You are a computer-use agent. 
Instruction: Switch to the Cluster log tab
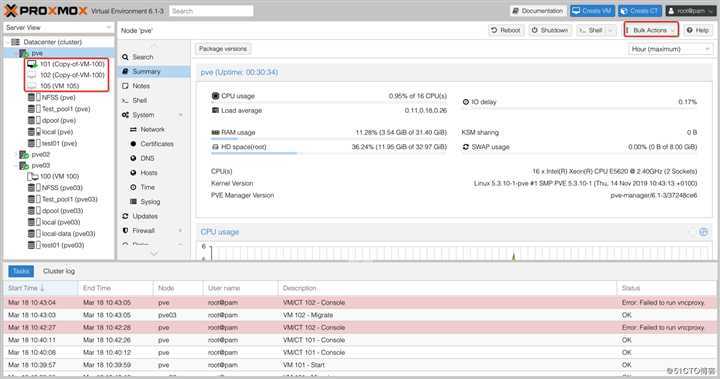point(59,271)
